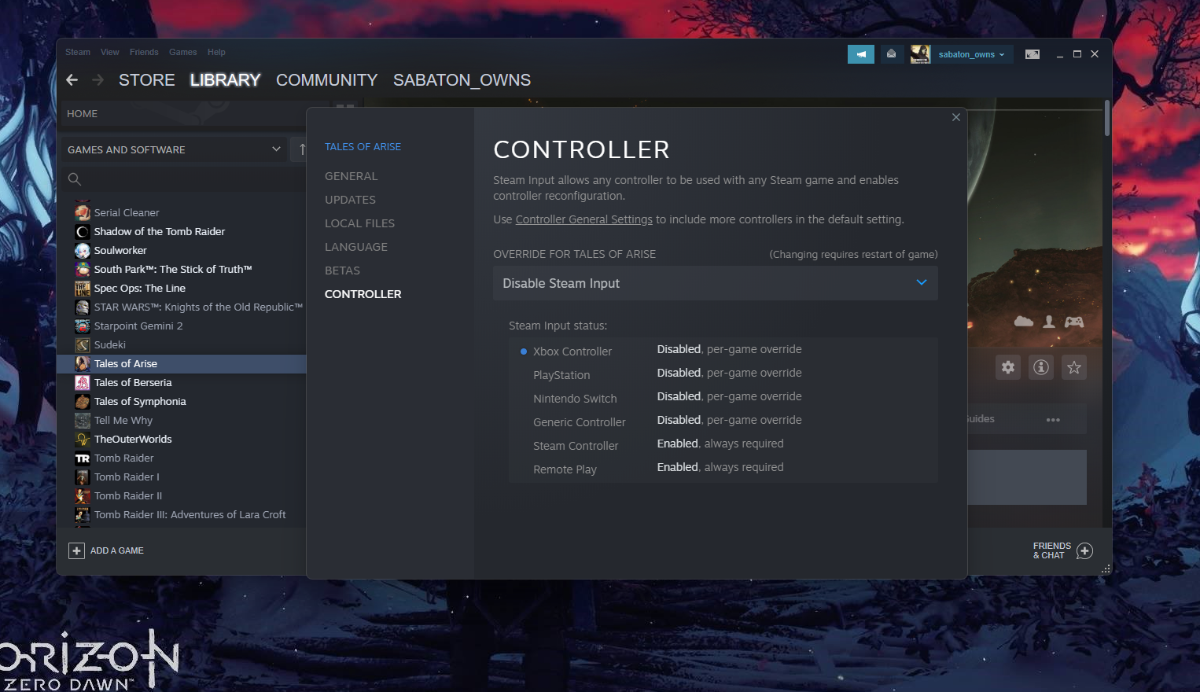The height and width of the screenshot is (692, 1200).
Task: Click in the library search field
Action: [184, 179]
